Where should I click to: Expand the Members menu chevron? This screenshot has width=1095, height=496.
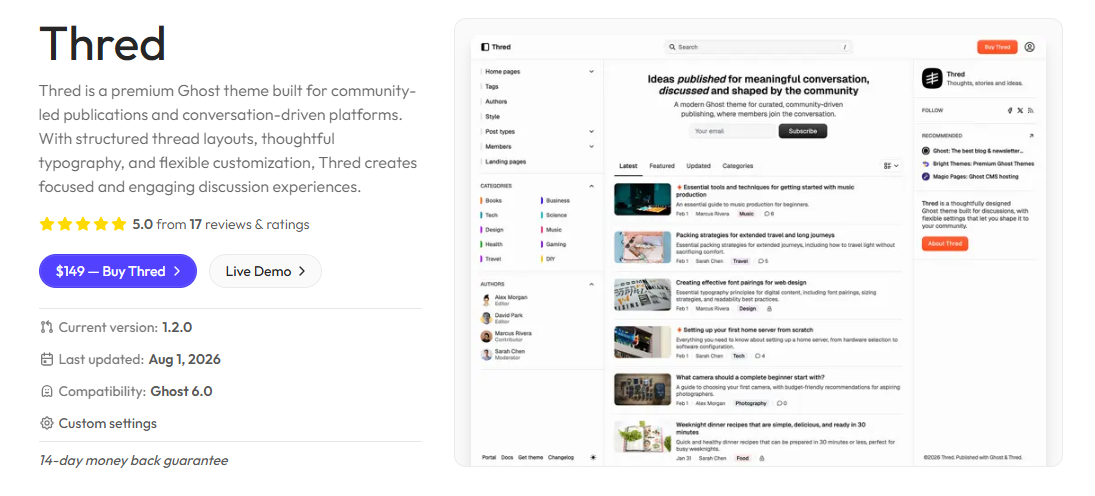tap(591, 147)
